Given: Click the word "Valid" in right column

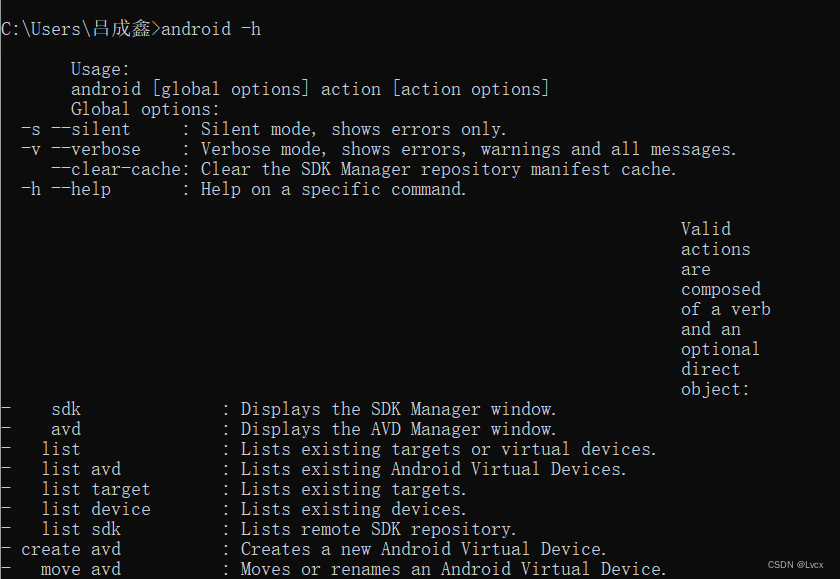Looking at the screenshot, I should pos(706,229).
